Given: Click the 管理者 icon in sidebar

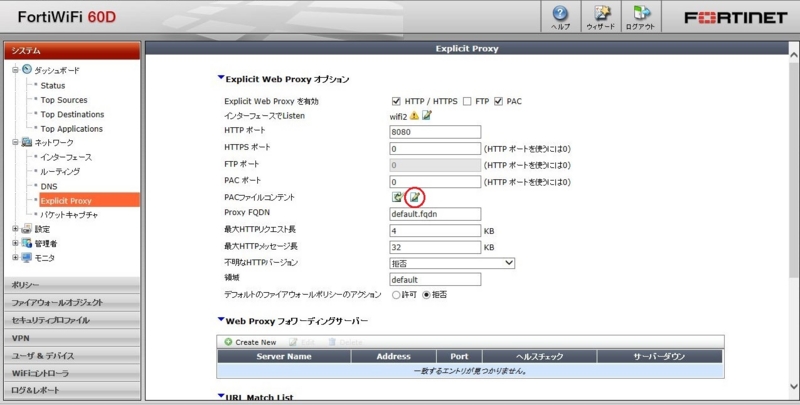Looking at the screenshot, I should (27, 243).
